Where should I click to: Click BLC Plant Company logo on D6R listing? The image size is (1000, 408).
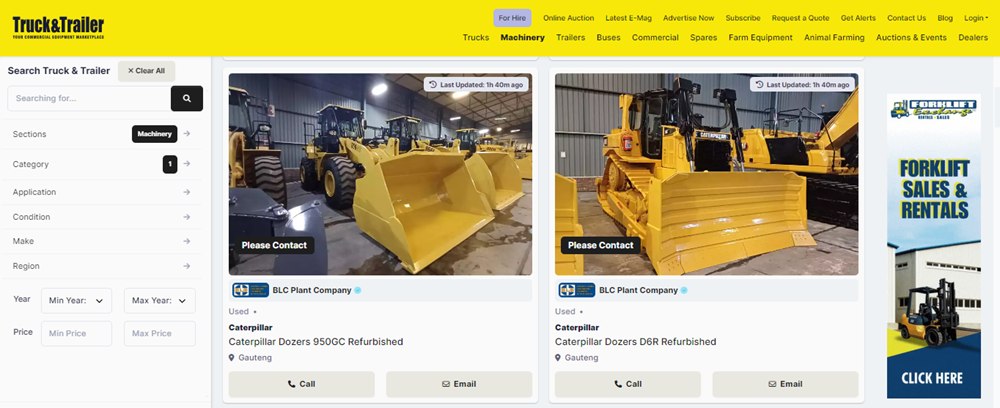point(577,290)
